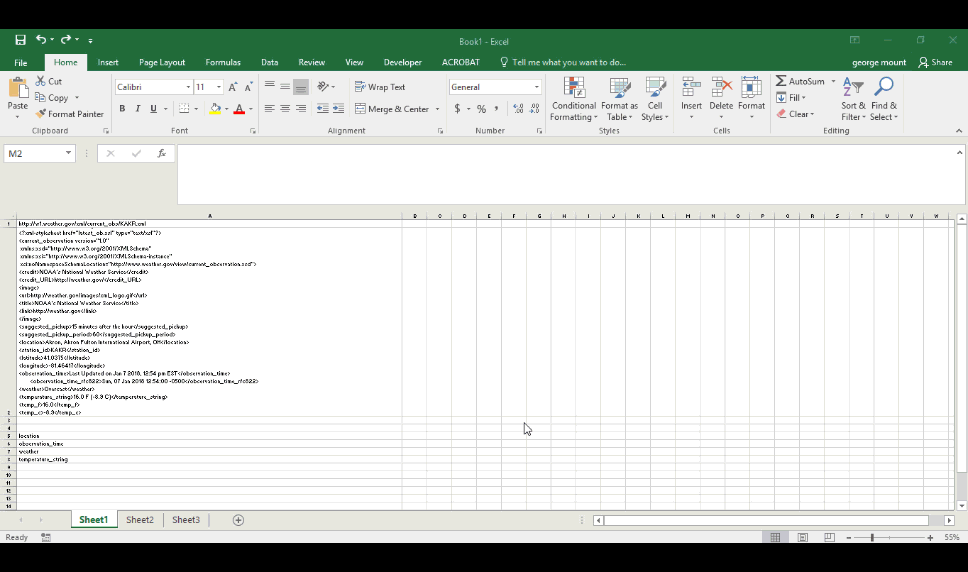Viewport: 968px width, 572px height.
Task: Click the Save icon in quick access toolbar
Action: coord(20,40)
